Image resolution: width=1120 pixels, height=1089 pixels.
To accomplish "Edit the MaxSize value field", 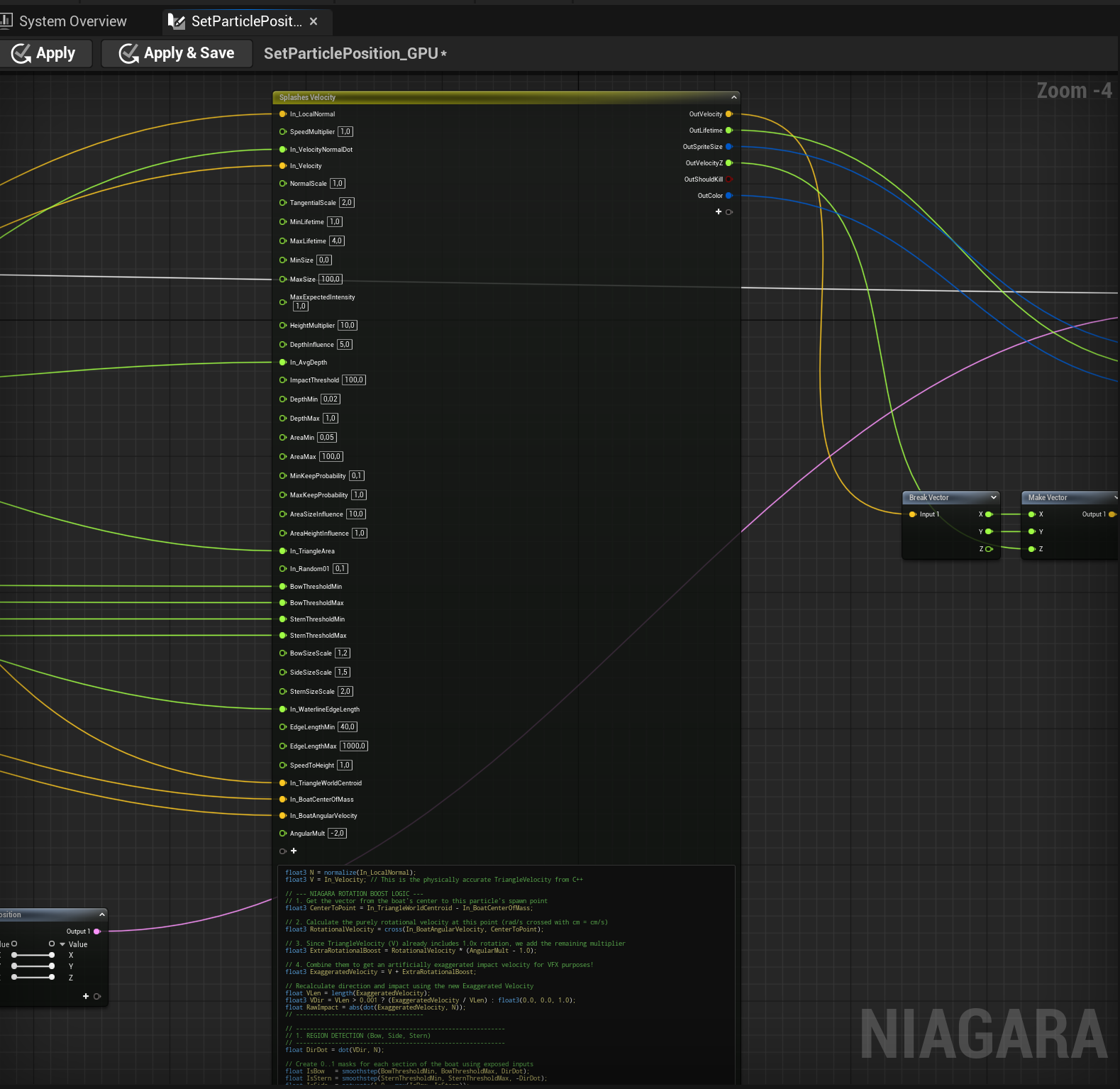I will [331, 280].
